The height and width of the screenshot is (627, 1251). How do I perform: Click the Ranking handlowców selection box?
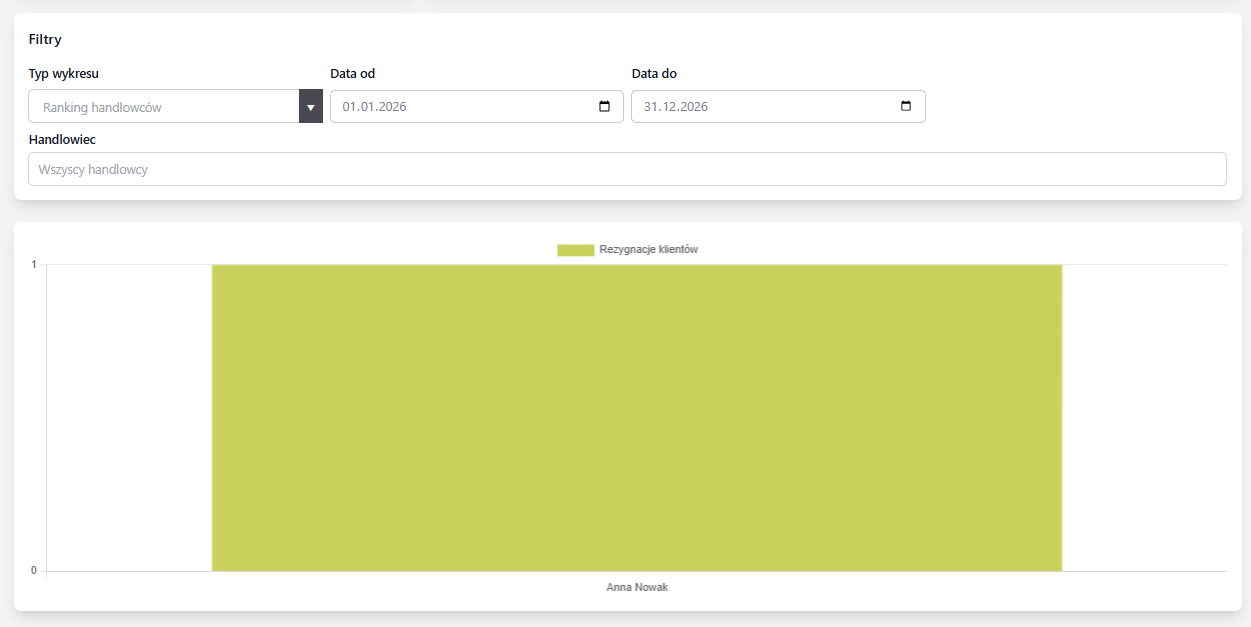[164, 107]
